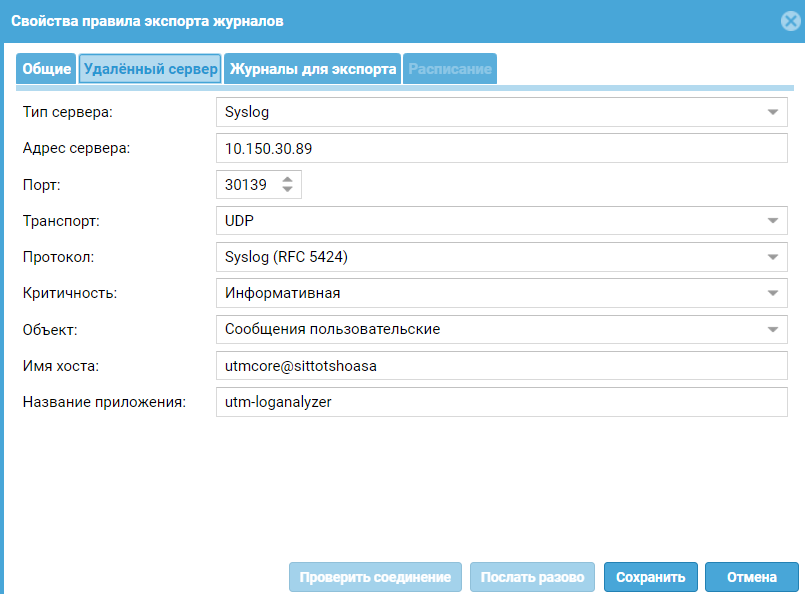
Task: Click the Имя хоста text field
Action: coord(500,366)
